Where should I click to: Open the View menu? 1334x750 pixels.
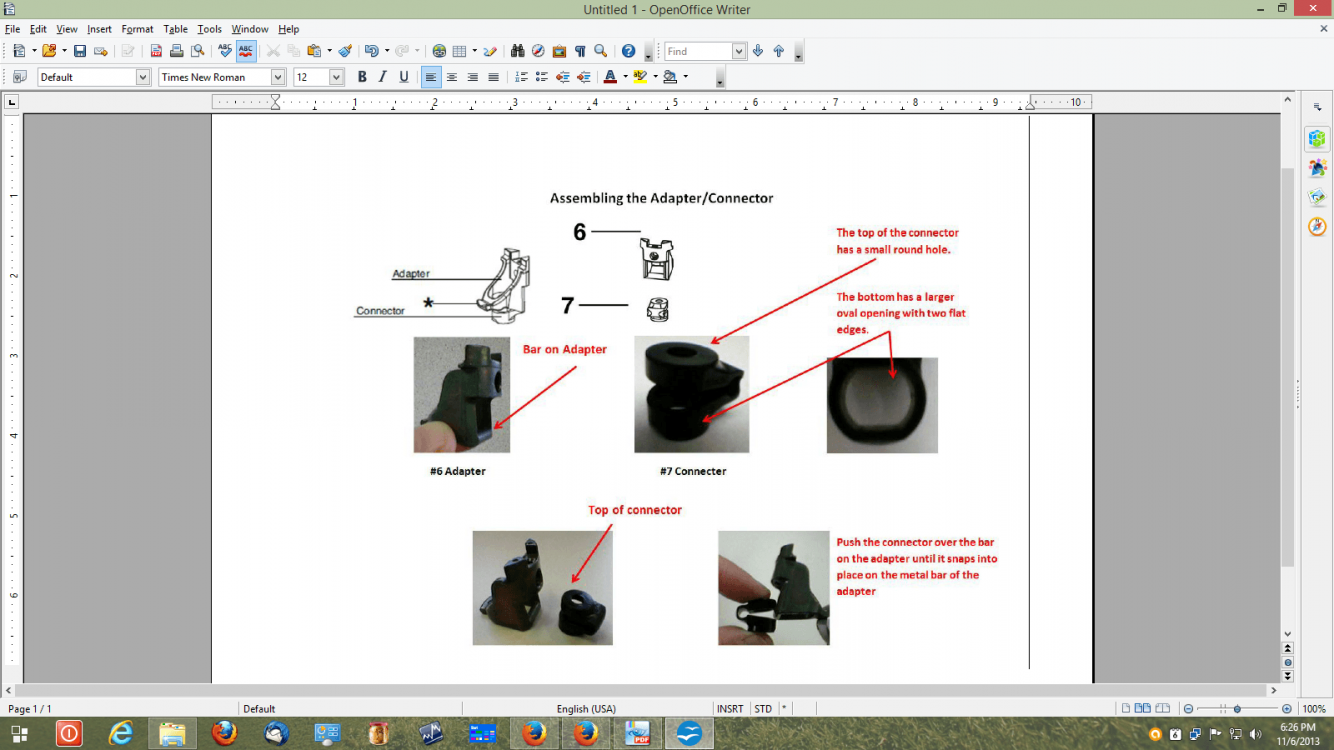[x=67, y=29]
